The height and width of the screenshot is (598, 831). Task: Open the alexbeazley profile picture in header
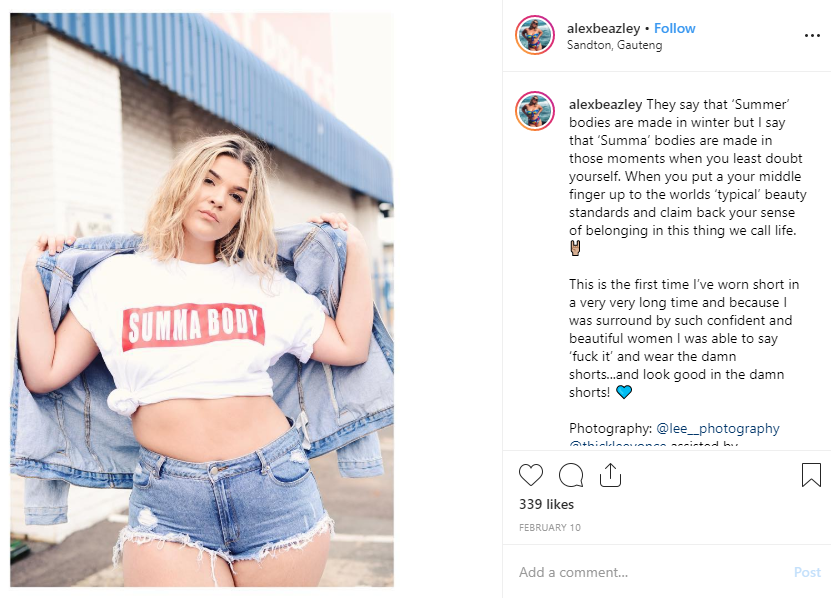pyautogui.click(x=535, y=36)
